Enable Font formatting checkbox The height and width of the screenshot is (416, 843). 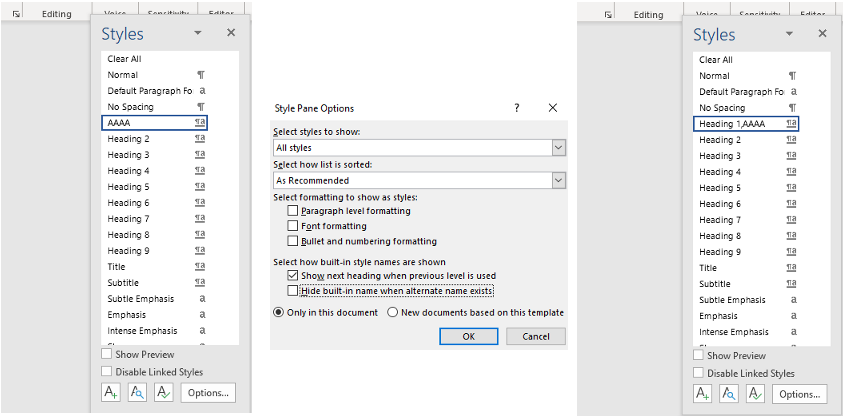point(292,226)
